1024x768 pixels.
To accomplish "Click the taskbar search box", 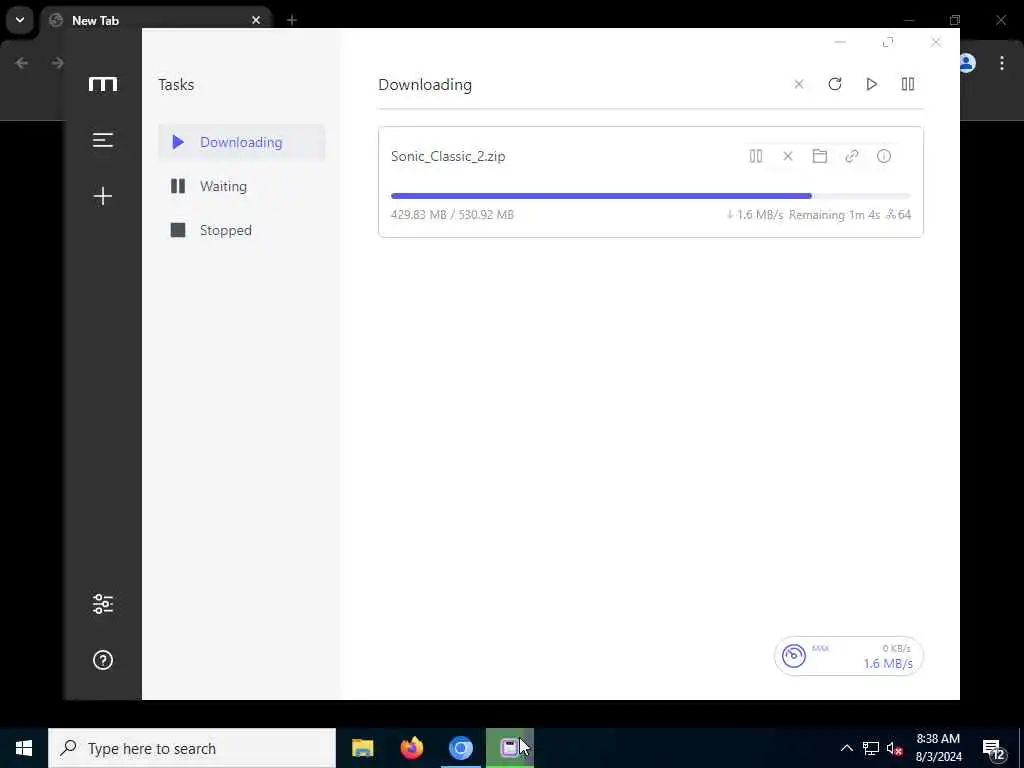I will pos(192,748).
